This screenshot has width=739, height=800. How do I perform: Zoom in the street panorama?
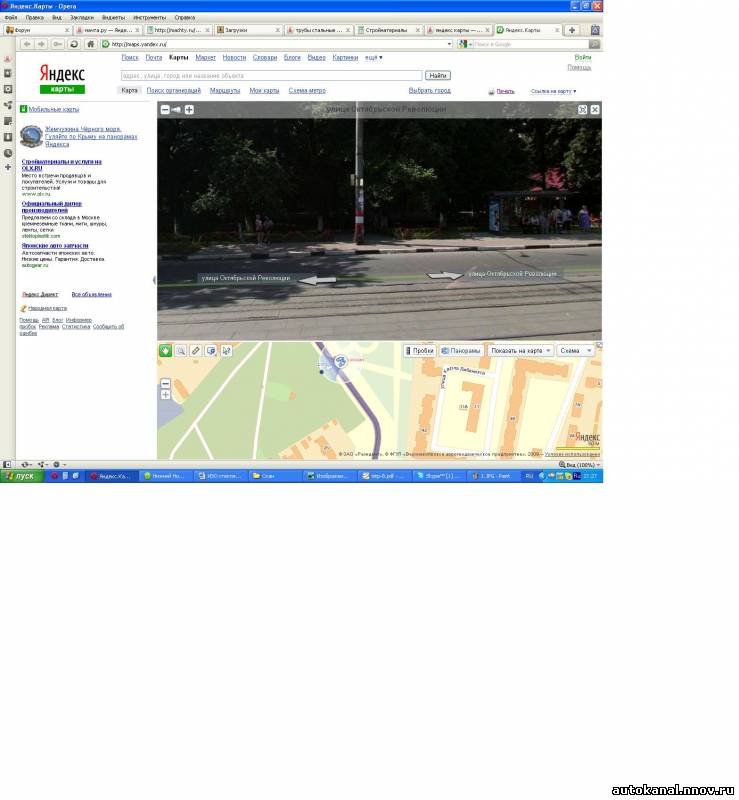pyautogui.click(x=189, y=110)
